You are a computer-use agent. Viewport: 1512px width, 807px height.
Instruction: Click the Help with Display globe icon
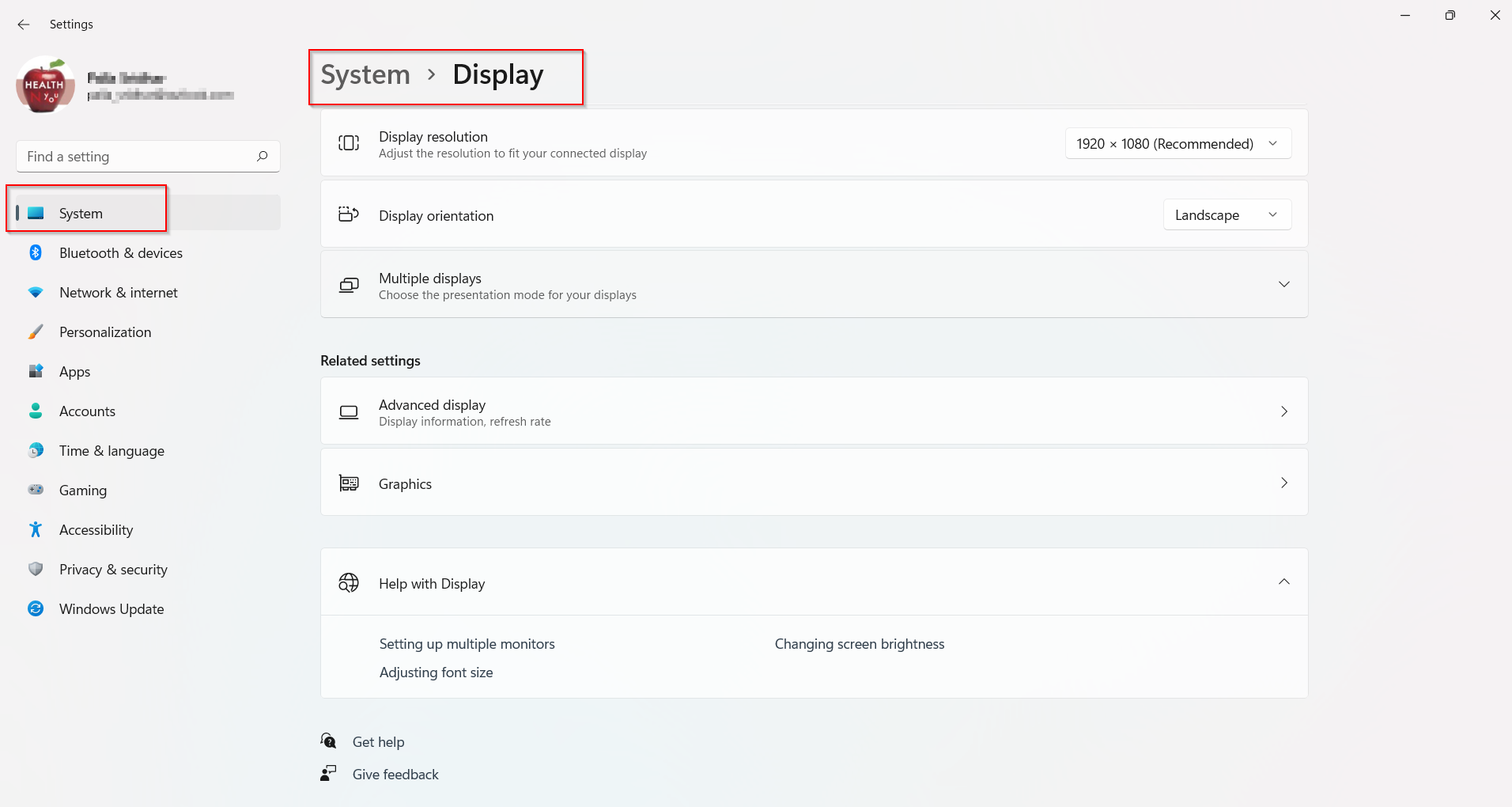(349, 582)
